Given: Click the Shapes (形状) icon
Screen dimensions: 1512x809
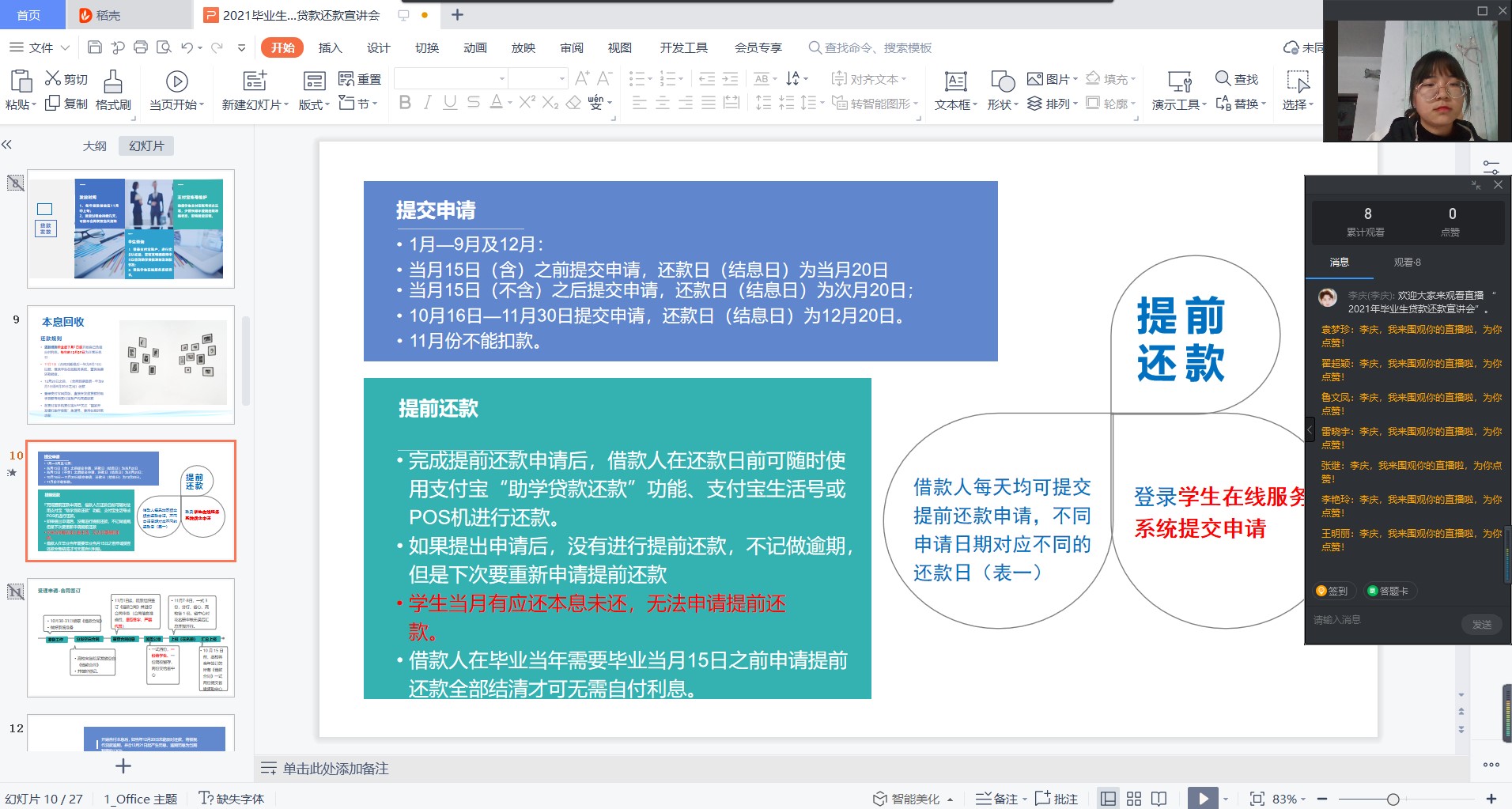Looking at the screenshot, I should pos(1002,81).
